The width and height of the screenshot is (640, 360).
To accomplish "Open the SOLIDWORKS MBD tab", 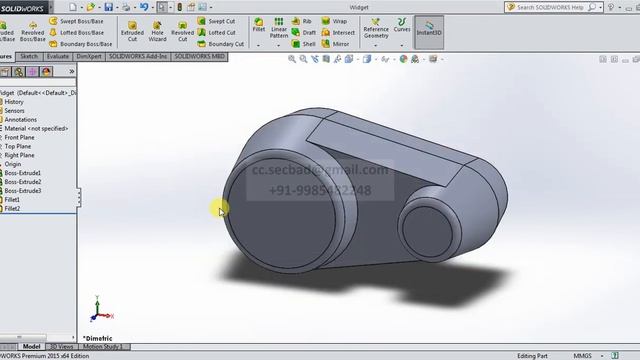I will click(x=200, y=56).
